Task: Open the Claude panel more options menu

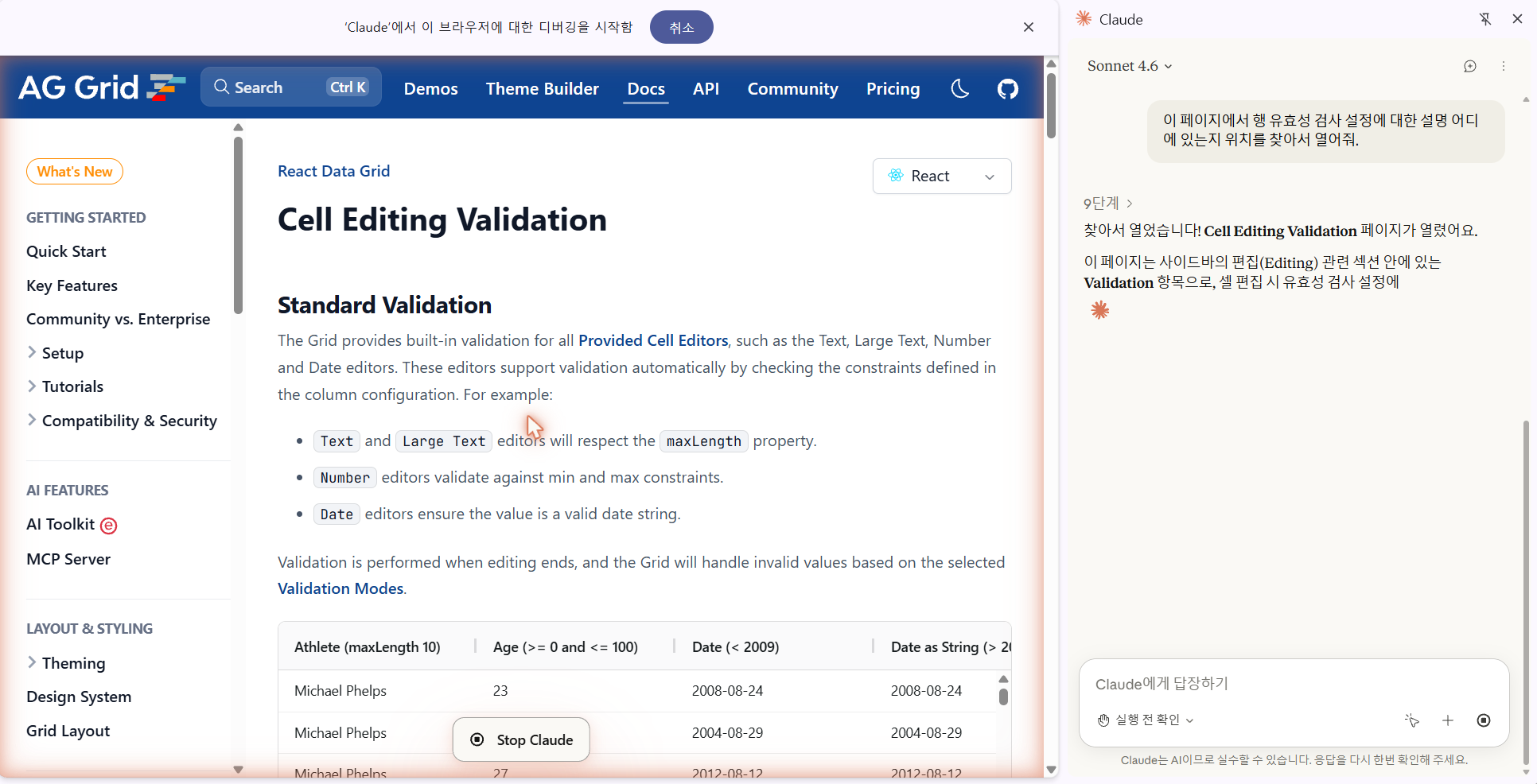Action: click(1504, 66)
